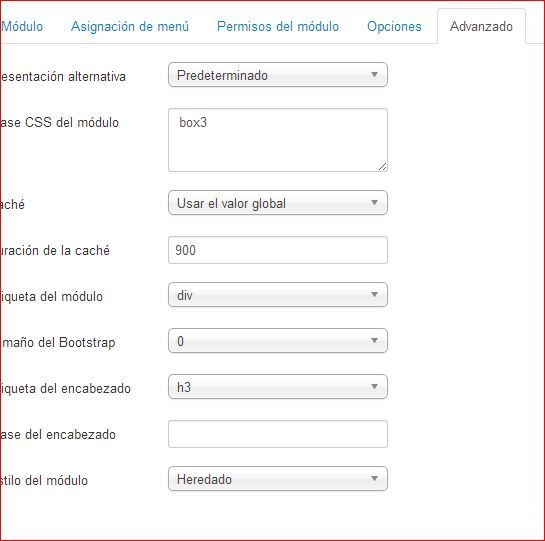Expand the header tag dropdown showing h3

(278, 387)
